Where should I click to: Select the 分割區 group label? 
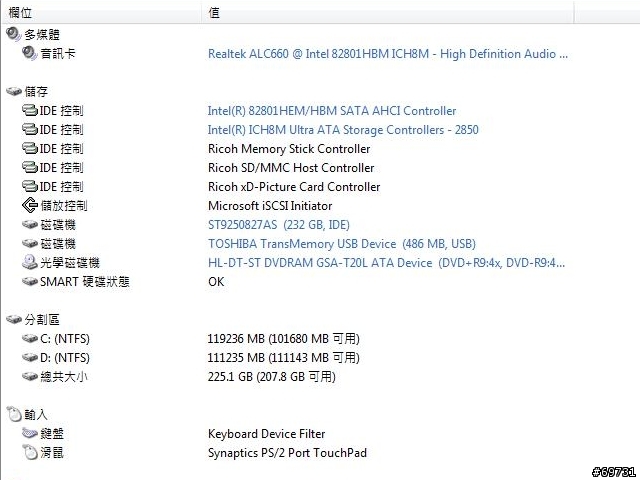42,320
